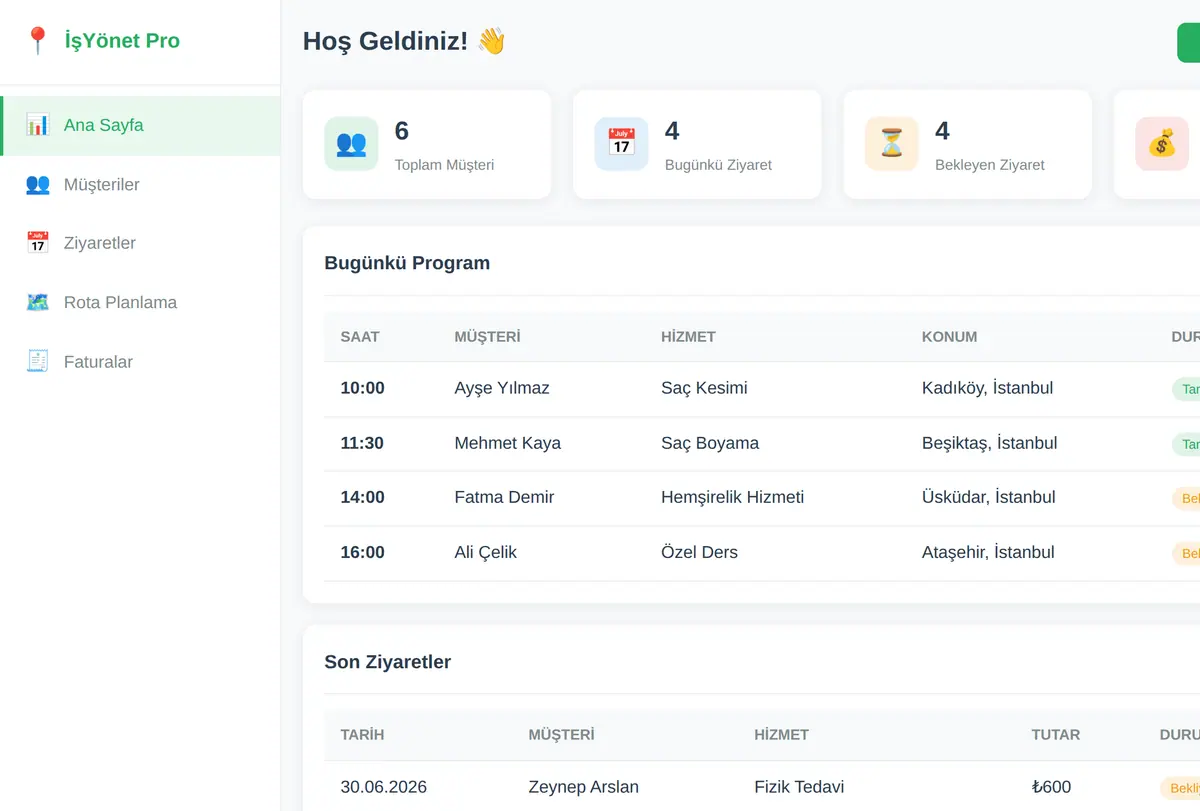Select the 10:00 time cell
Image resolution: width=1200 pixels, height=811 pixels.
(362, 388)
